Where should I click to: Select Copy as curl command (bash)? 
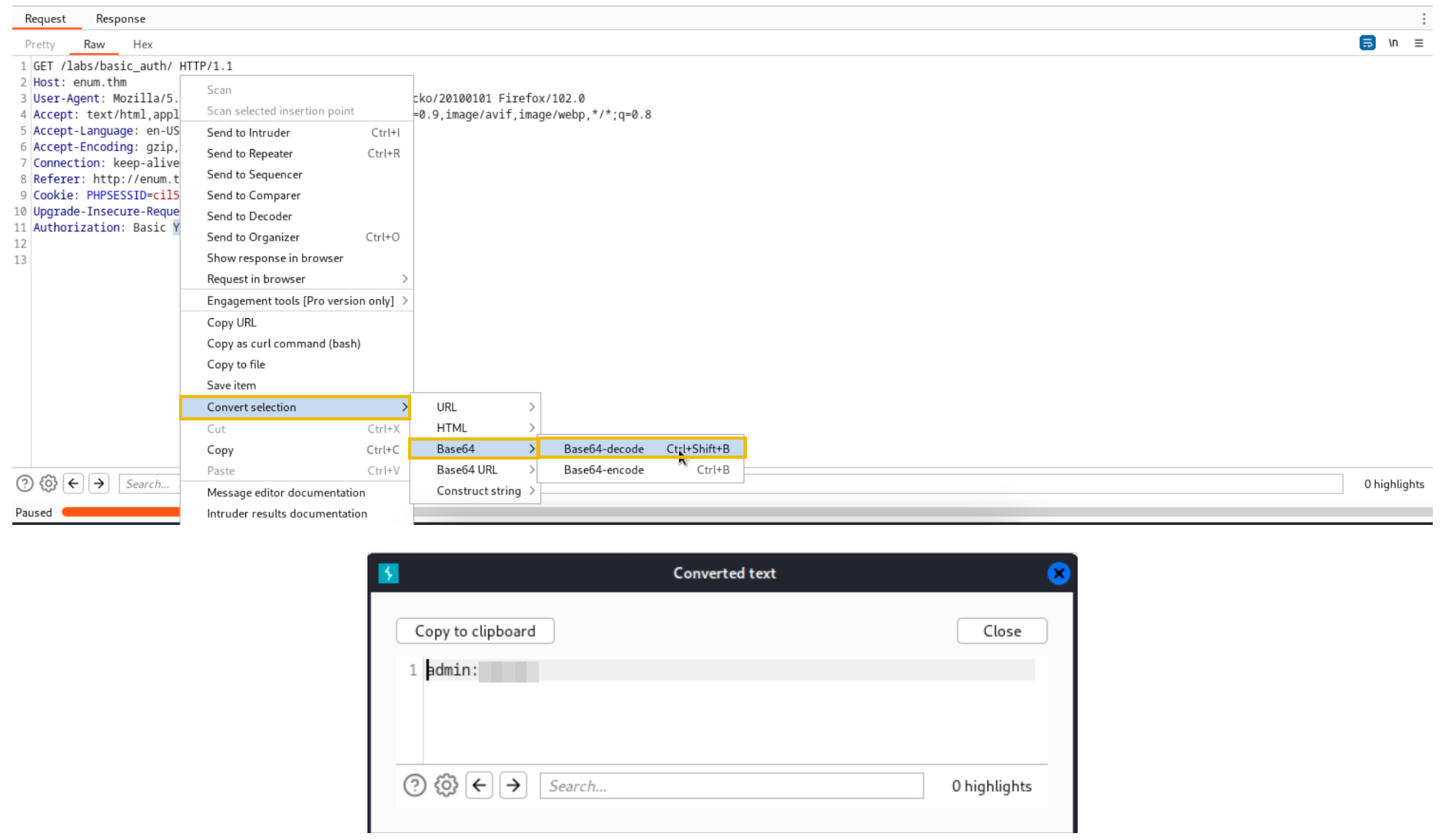click(297, 344)
